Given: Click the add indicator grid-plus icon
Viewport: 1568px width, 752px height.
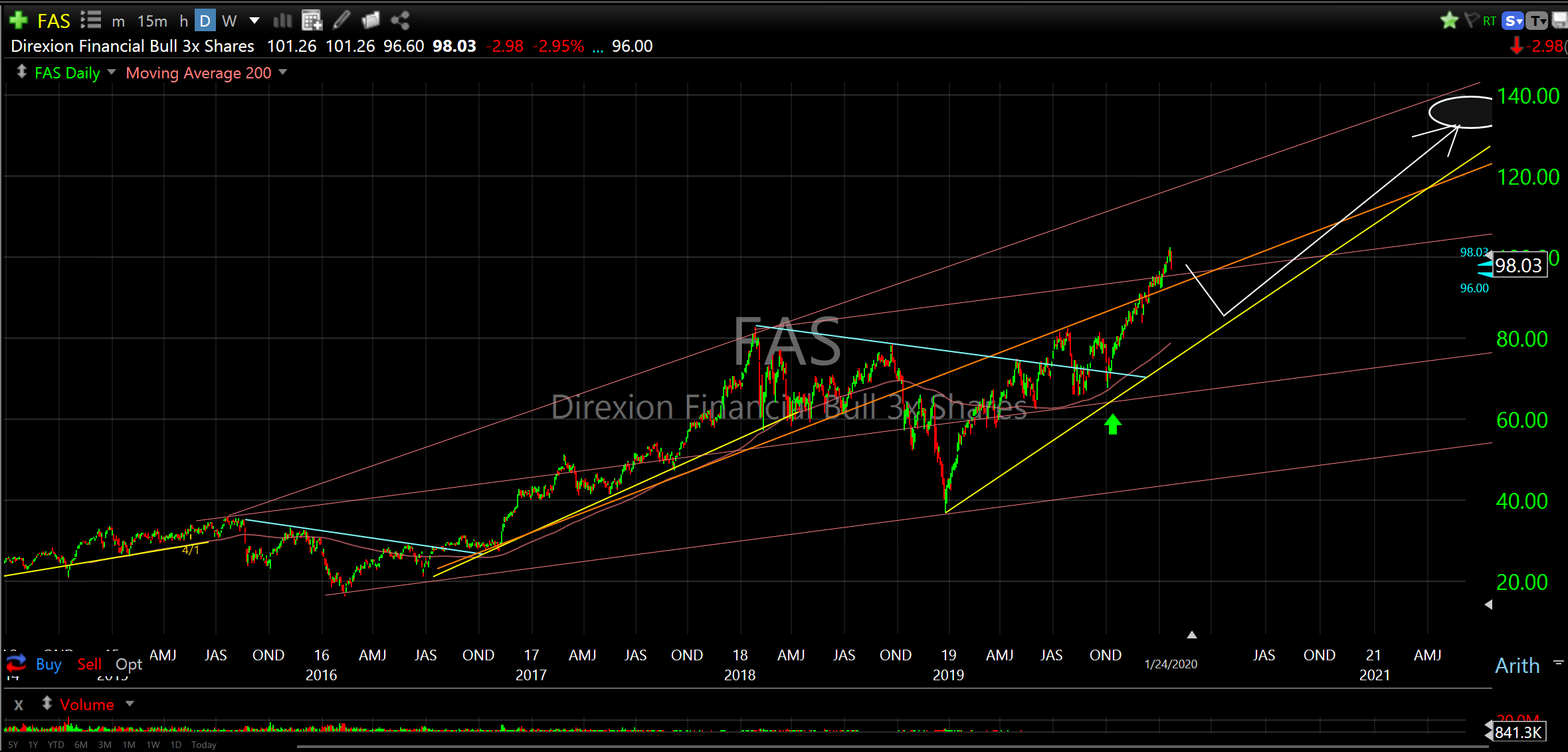Looking at the screenshot, I should (x=312, y=21).
